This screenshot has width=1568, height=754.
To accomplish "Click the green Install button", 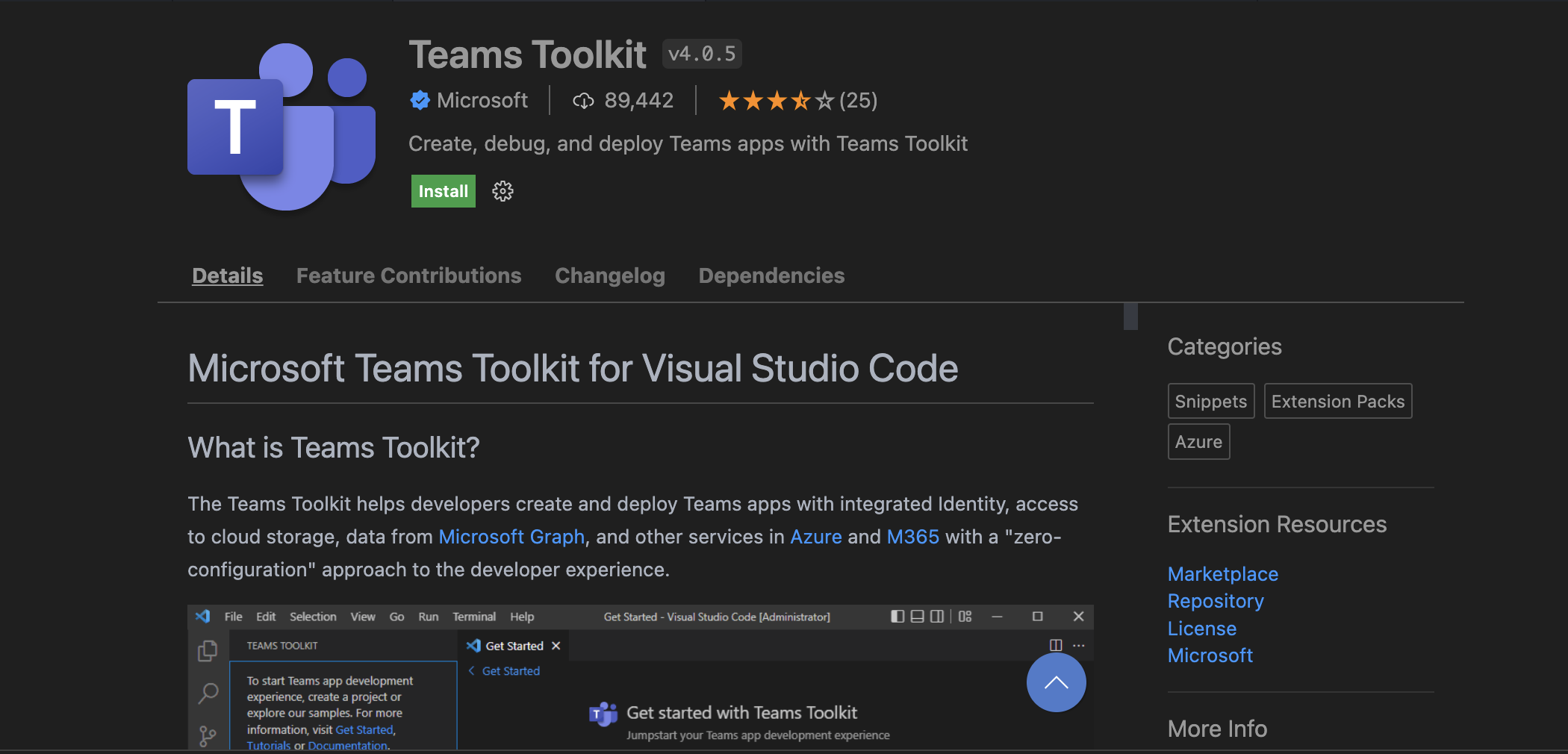I will point(443,191).
